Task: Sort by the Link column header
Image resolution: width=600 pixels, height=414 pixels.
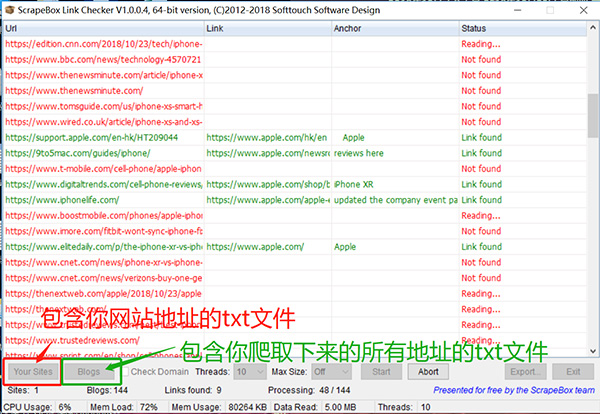Action: coord(267,28)
